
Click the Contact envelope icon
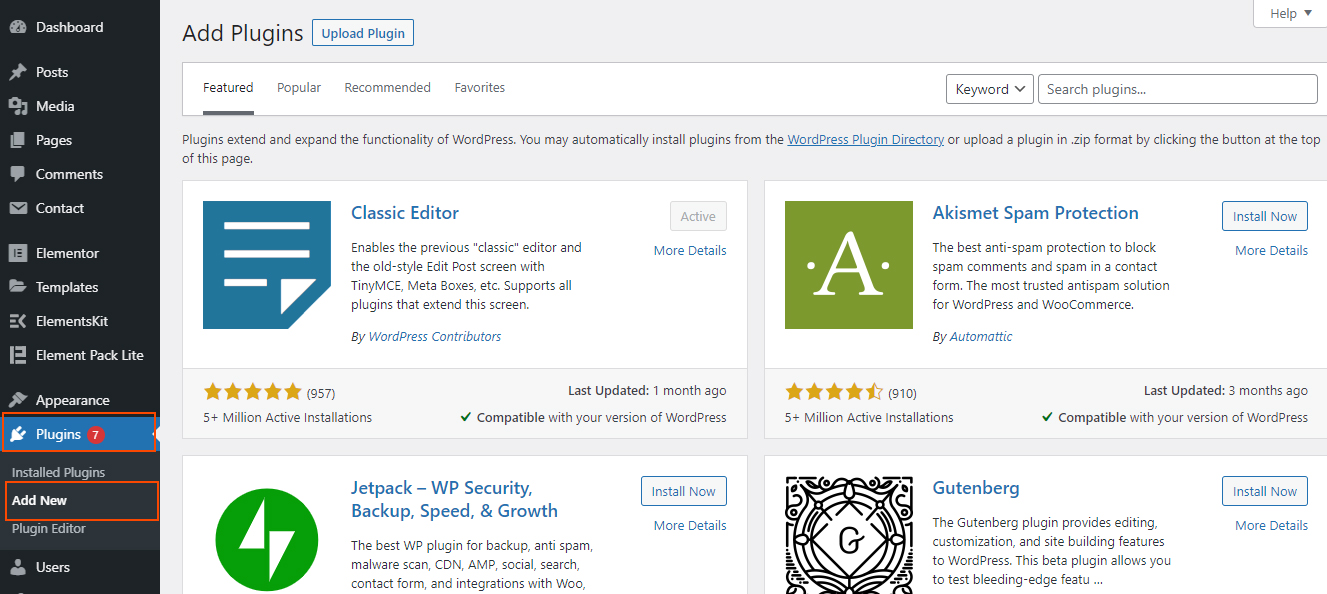18,208
